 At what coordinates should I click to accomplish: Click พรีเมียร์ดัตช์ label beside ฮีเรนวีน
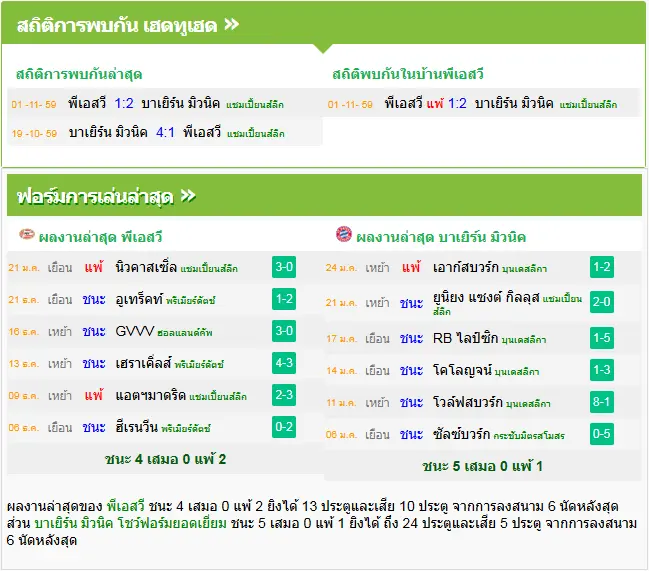tap(186, 428)
